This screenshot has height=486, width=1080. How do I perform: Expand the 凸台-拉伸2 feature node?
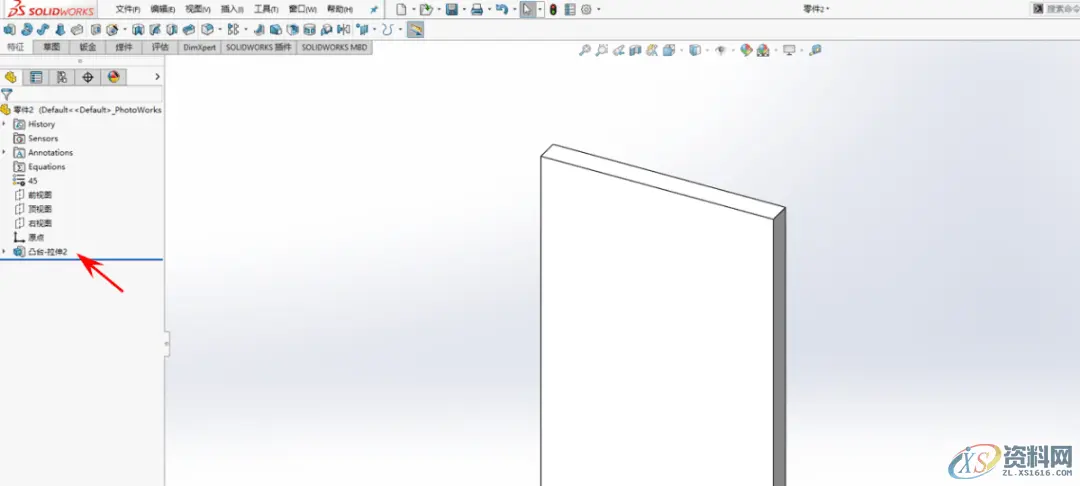pos(4,252)
